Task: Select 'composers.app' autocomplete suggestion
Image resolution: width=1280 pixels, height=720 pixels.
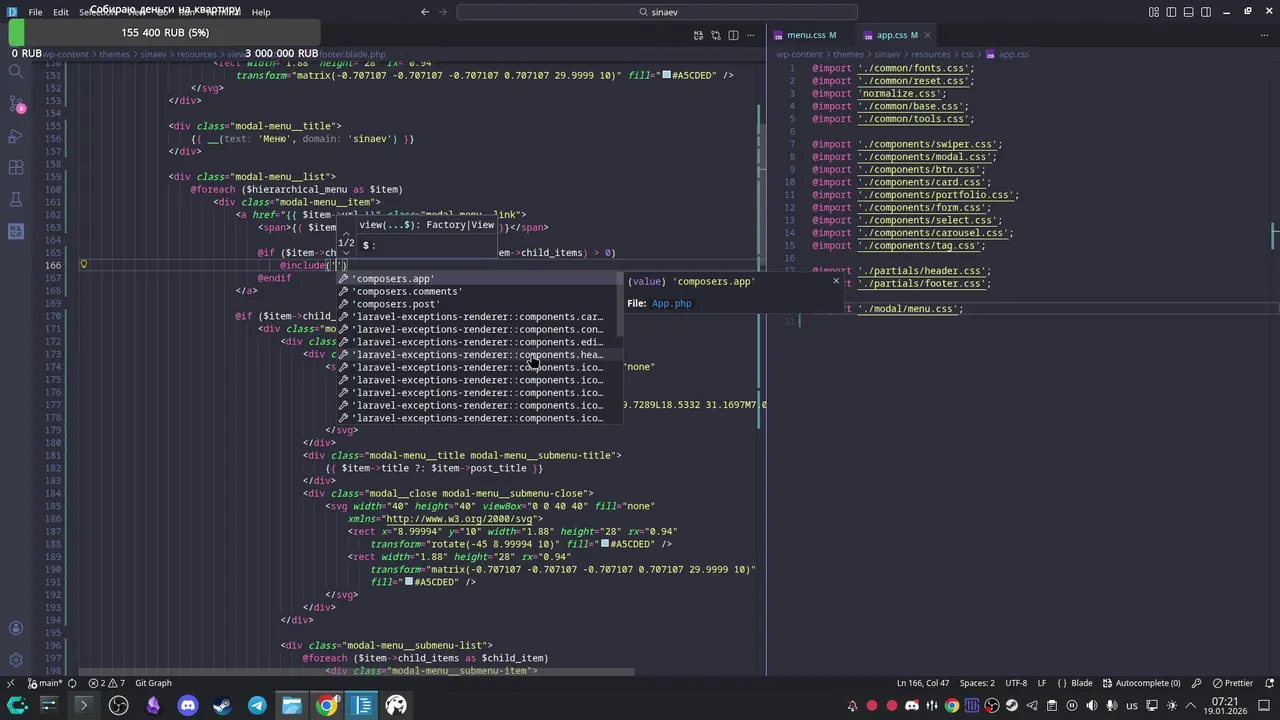Action: (479, 279)
